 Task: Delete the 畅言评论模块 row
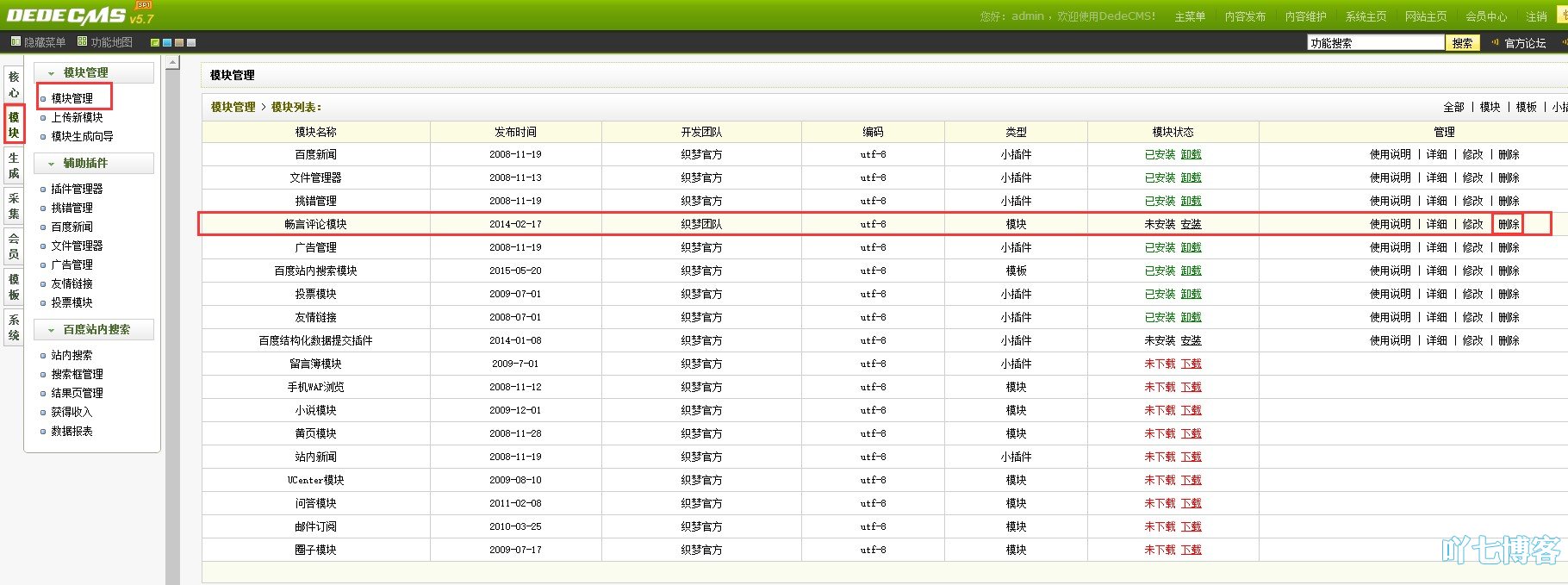[1508, 224]
